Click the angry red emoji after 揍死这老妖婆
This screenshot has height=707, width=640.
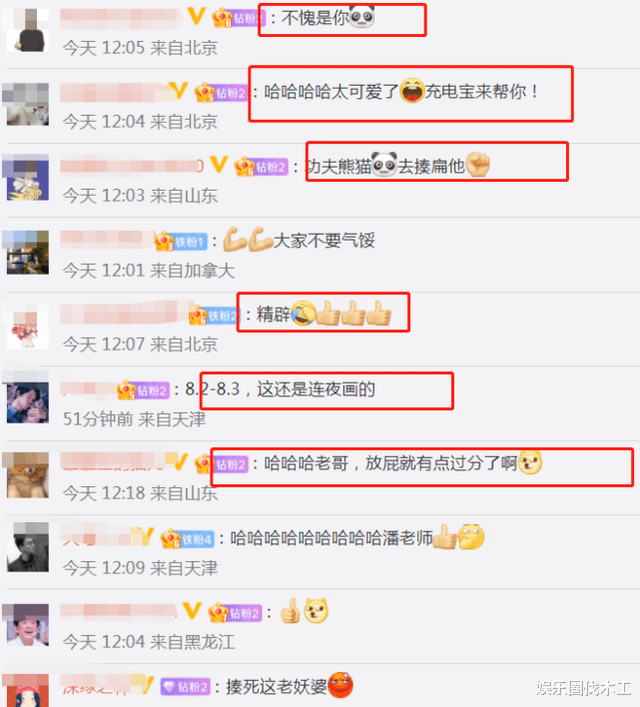pos(341,685)
